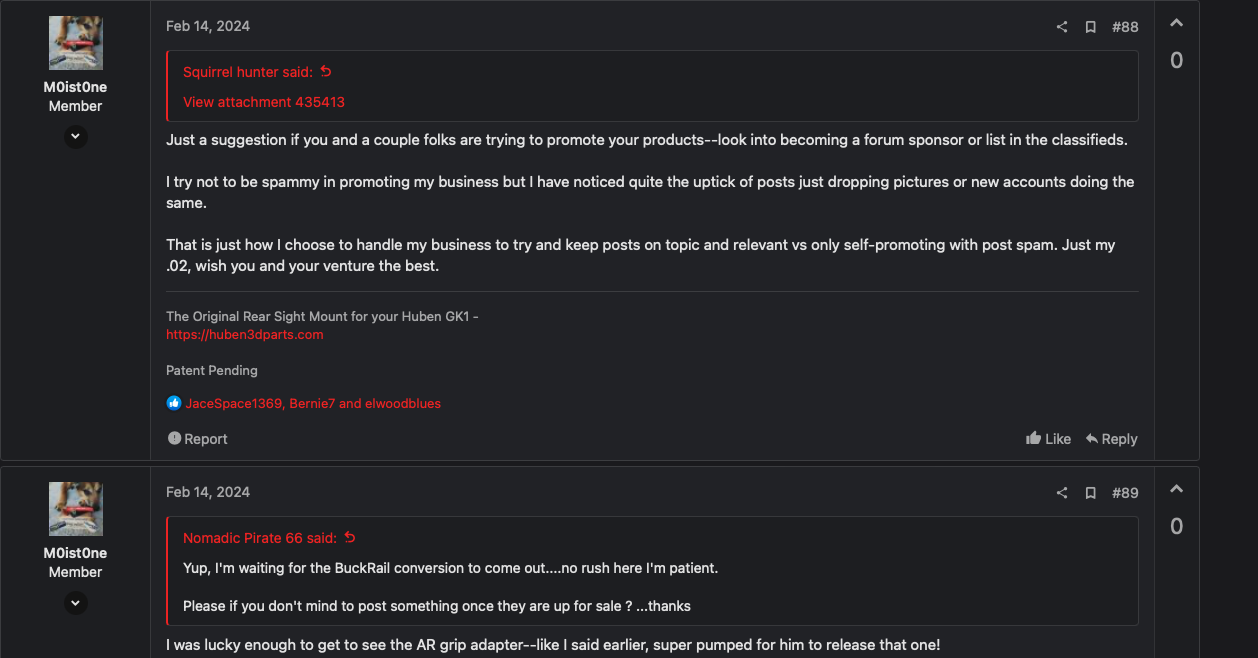Upvote post #89 with the up arrow

(1177, 489)
